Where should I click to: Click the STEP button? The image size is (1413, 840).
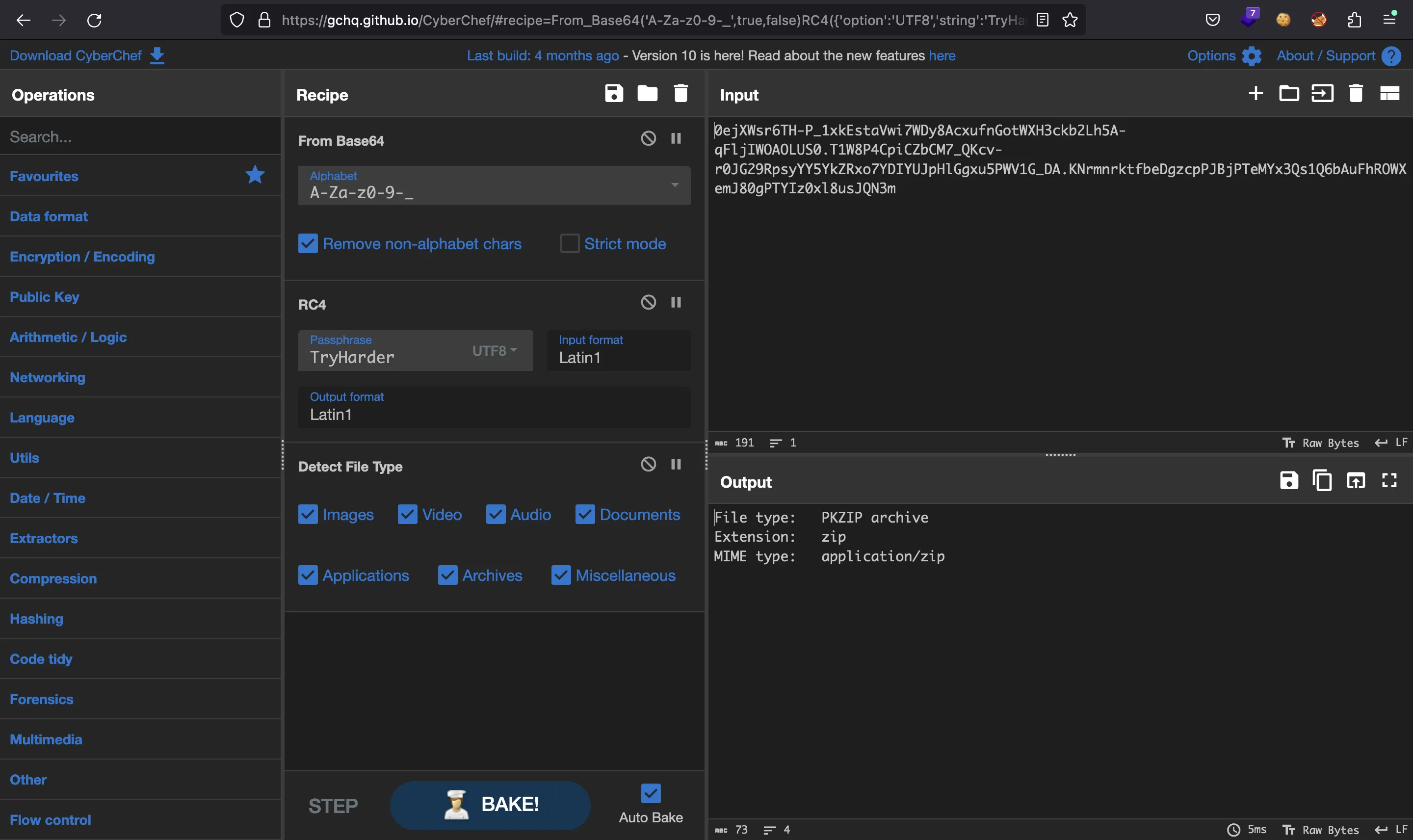click(333, 806)
